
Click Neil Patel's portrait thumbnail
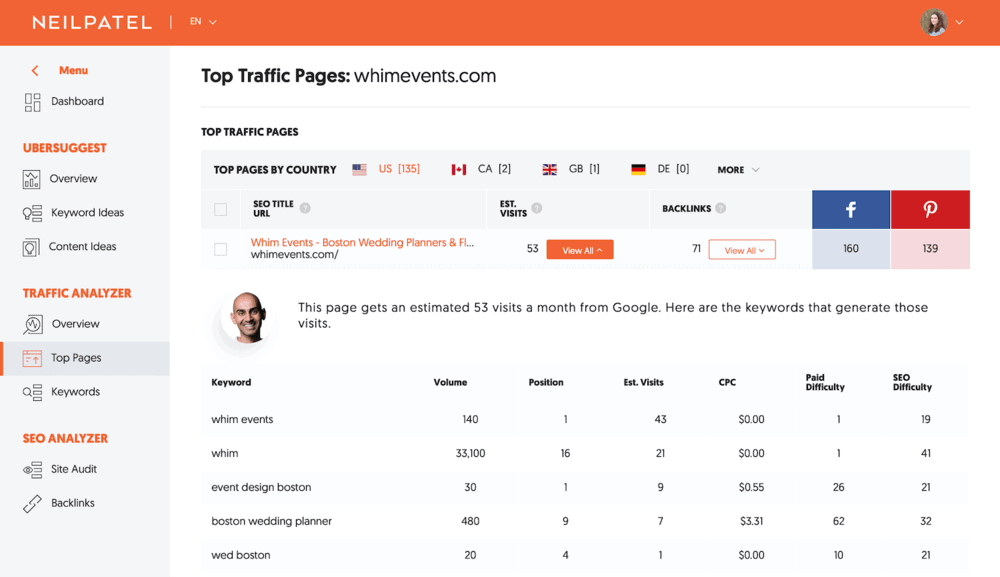(x=249, y=318)
